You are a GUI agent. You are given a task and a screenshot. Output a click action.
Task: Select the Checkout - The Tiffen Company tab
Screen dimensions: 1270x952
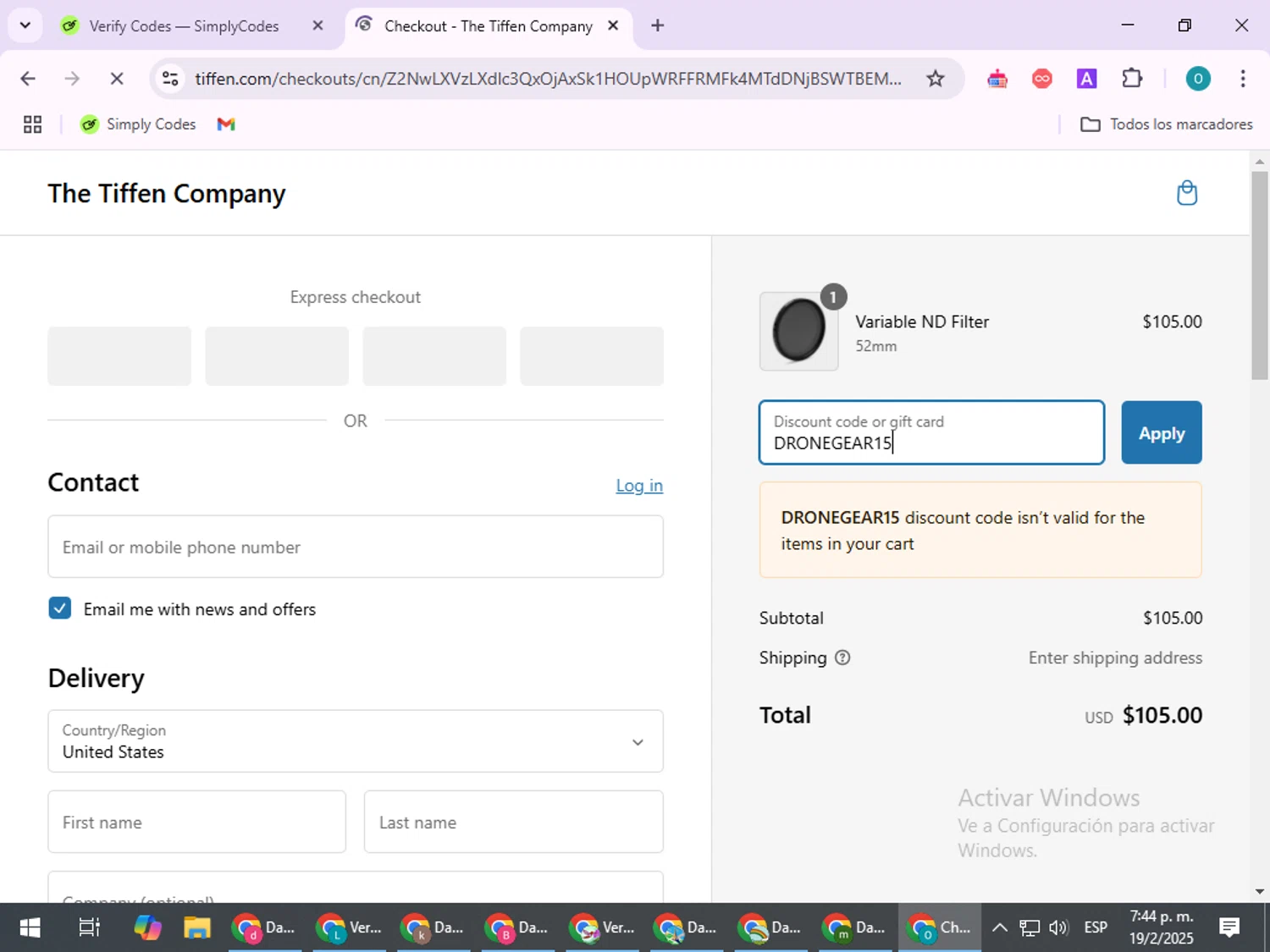point(489,26)
